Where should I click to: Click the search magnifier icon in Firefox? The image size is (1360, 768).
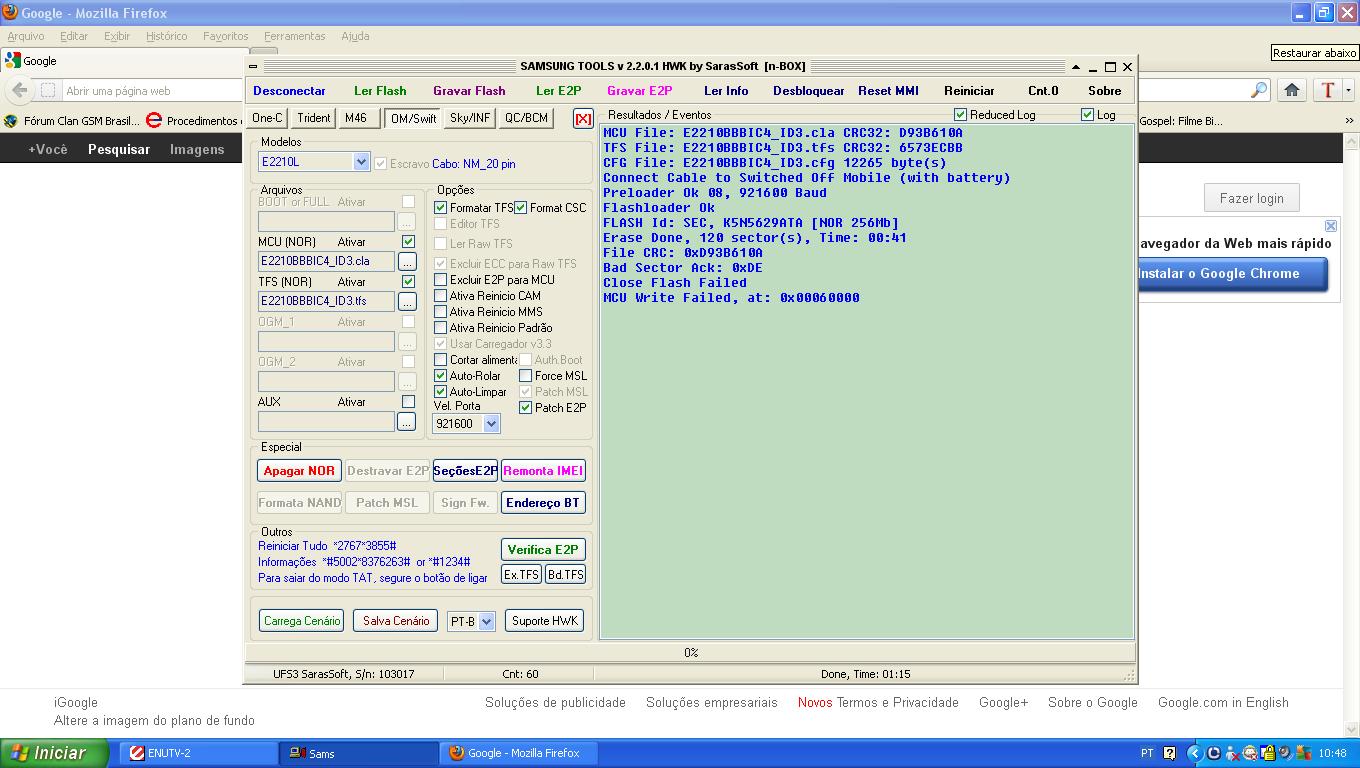pyautogui.click(x=1259, y=90)
